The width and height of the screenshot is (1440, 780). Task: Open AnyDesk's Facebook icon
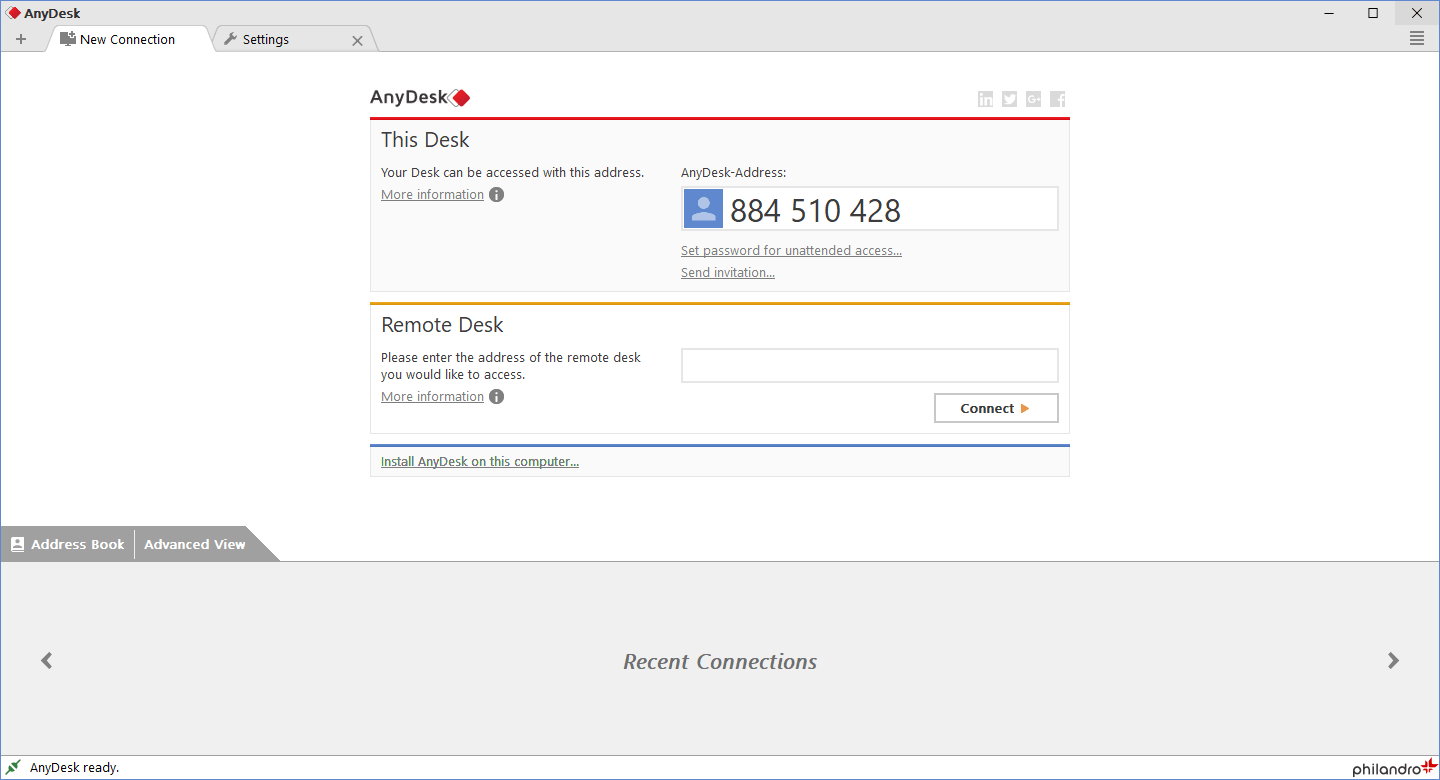tap(1057, 99)
